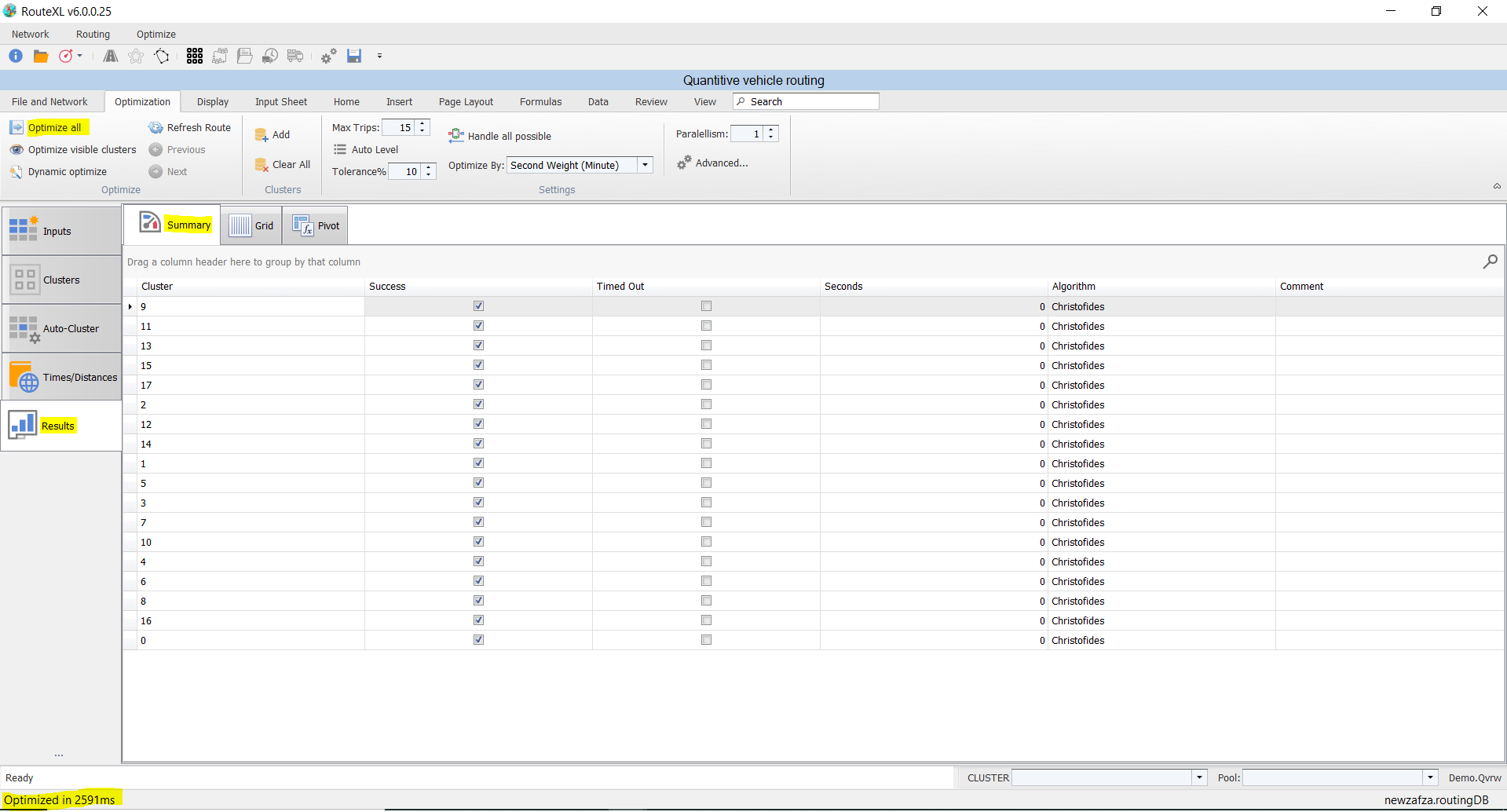This screenshot has height=812, width=1507.
Task: Toggle Timed Out checkbox for cluster 10
Action: 706,542
